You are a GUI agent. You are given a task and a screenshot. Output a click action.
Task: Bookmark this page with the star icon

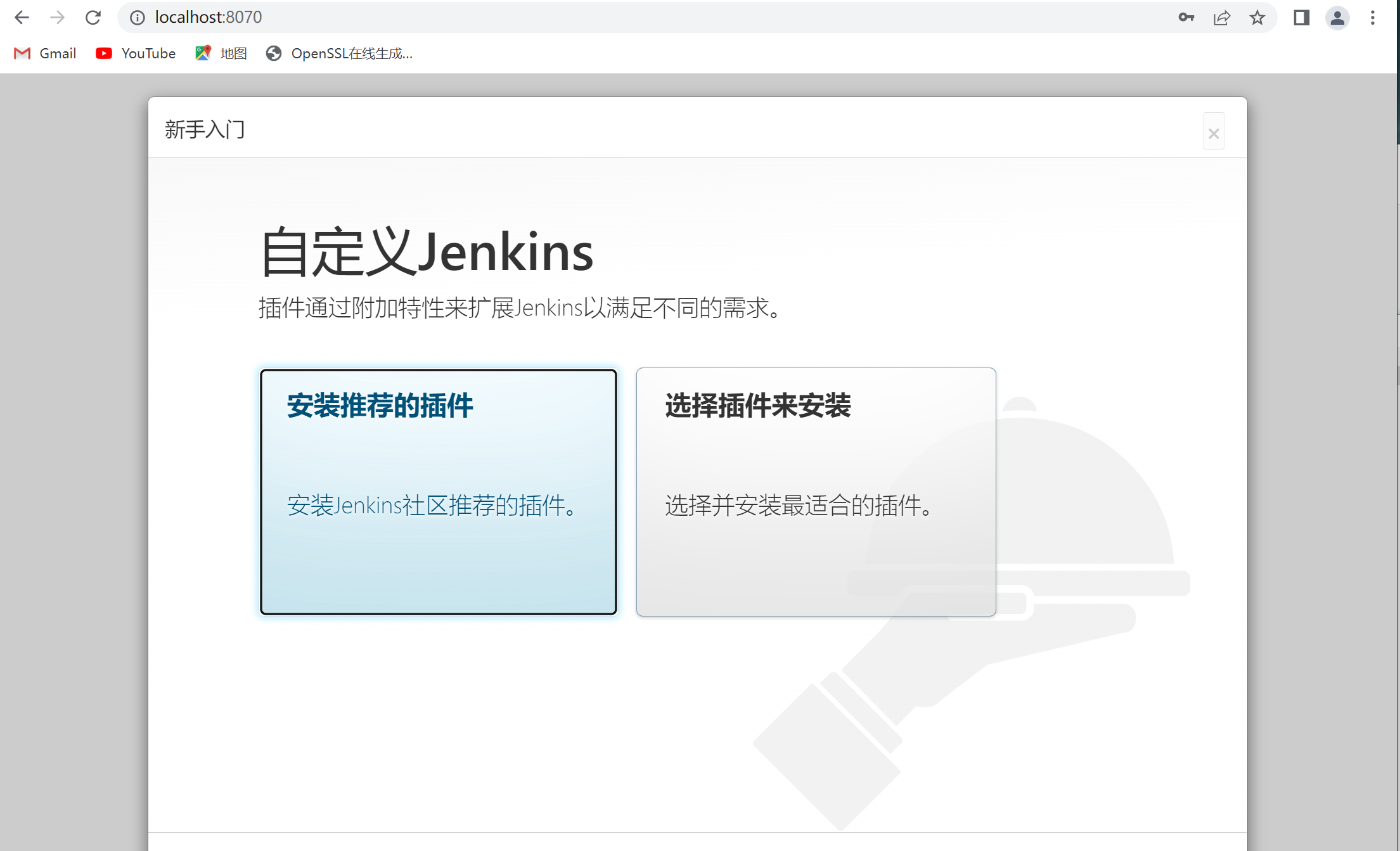tap(1257, 17)
